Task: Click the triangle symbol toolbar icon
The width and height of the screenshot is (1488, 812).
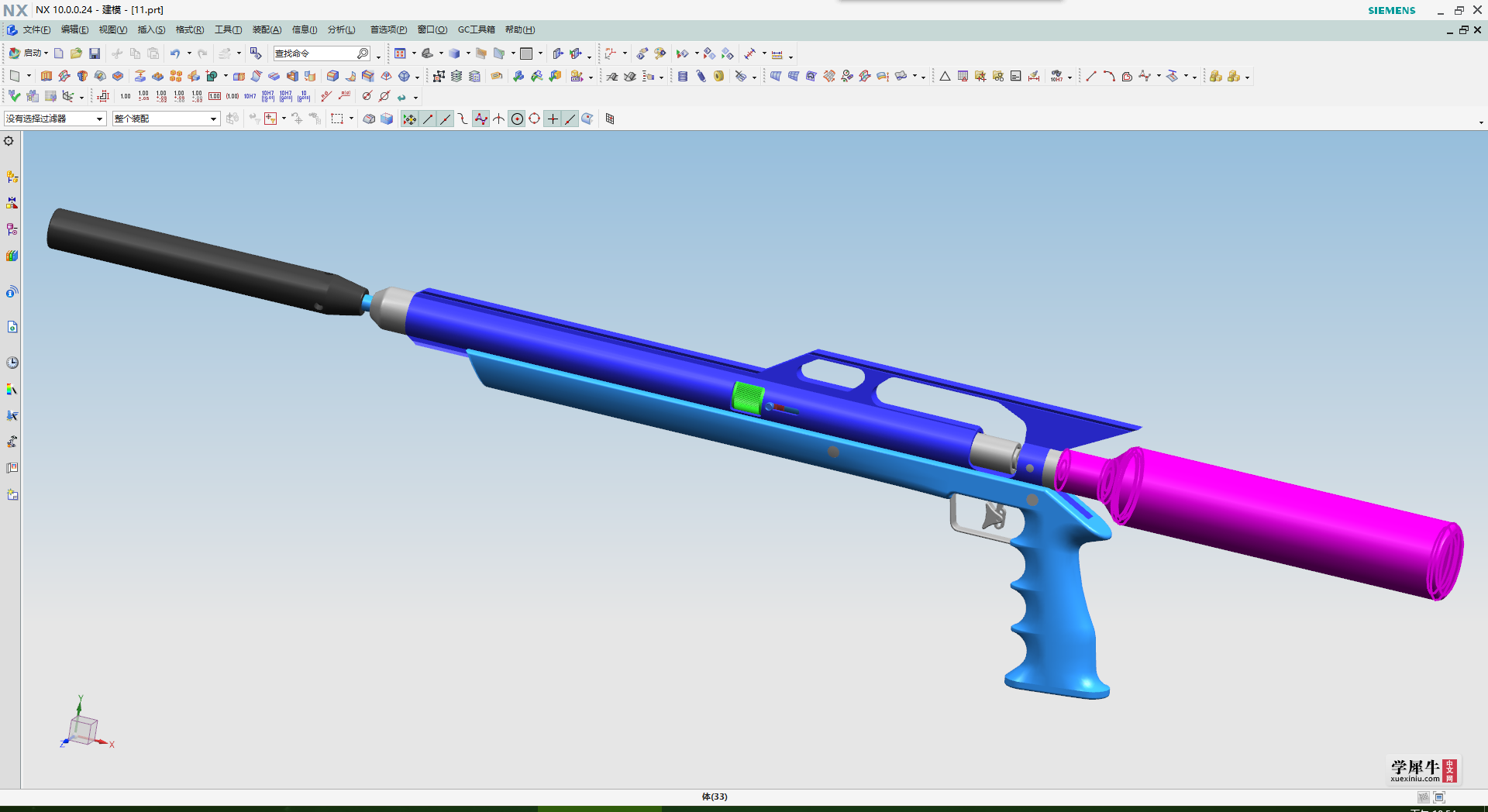Action: (945, 76)
